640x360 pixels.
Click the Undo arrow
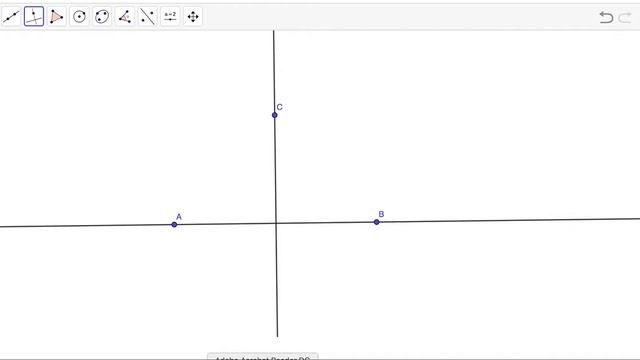(606, 17)
